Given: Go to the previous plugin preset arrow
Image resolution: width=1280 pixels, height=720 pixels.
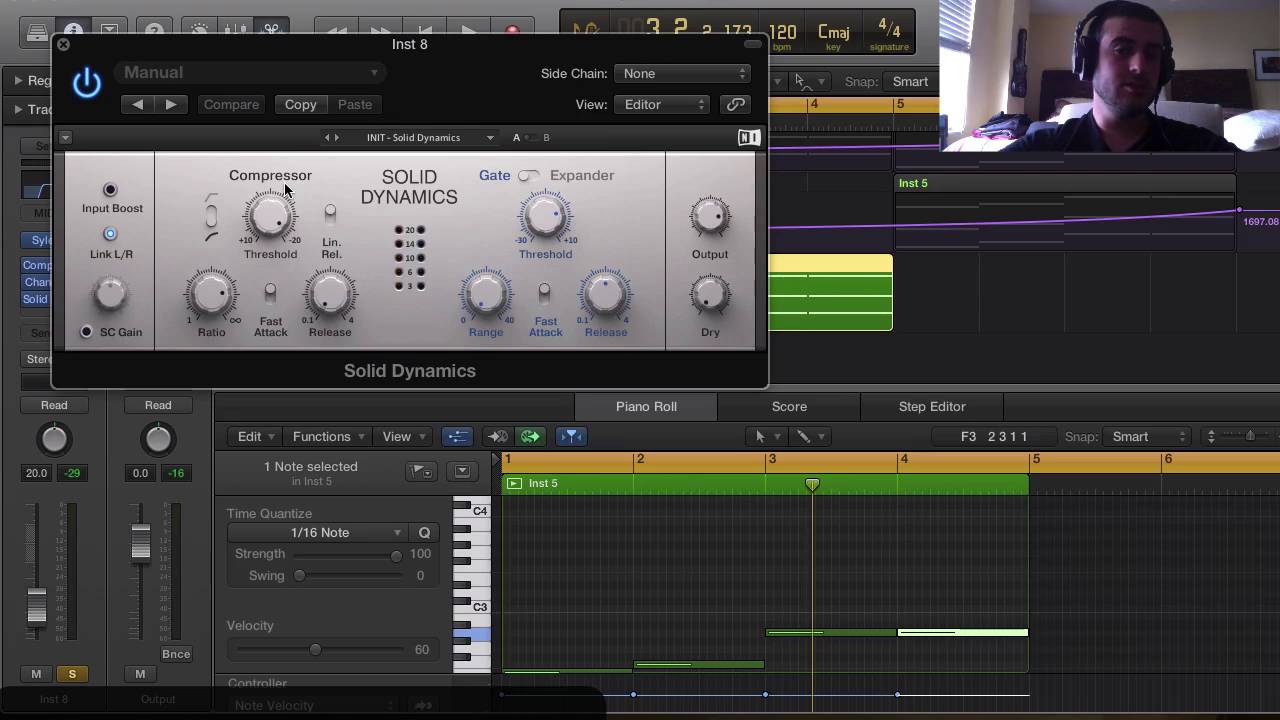Looking at the screenshot, I should [x=138, y=104].
